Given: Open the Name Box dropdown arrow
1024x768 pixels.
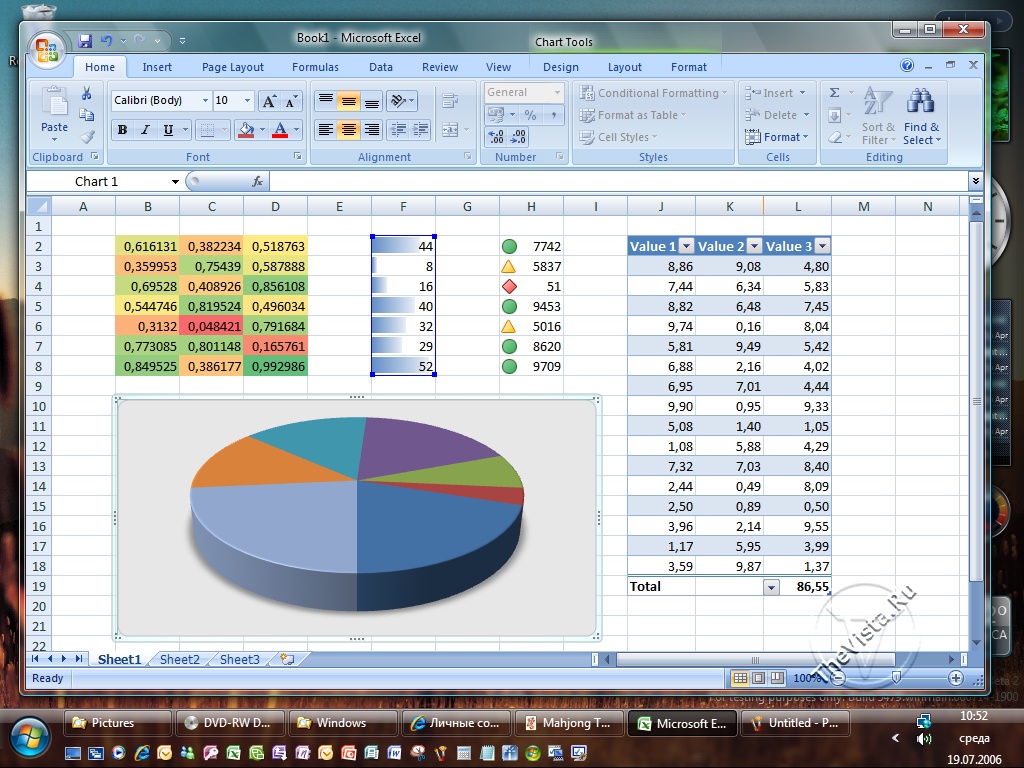Looking at the screenshot, I should pos(175,182).
